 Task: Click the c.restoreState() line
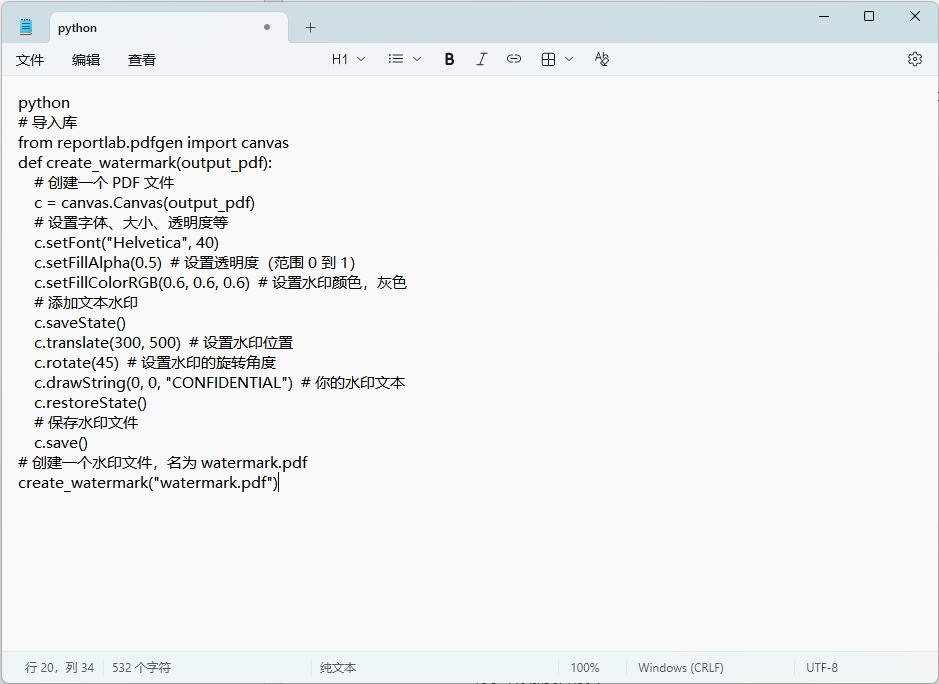(90, 403)
